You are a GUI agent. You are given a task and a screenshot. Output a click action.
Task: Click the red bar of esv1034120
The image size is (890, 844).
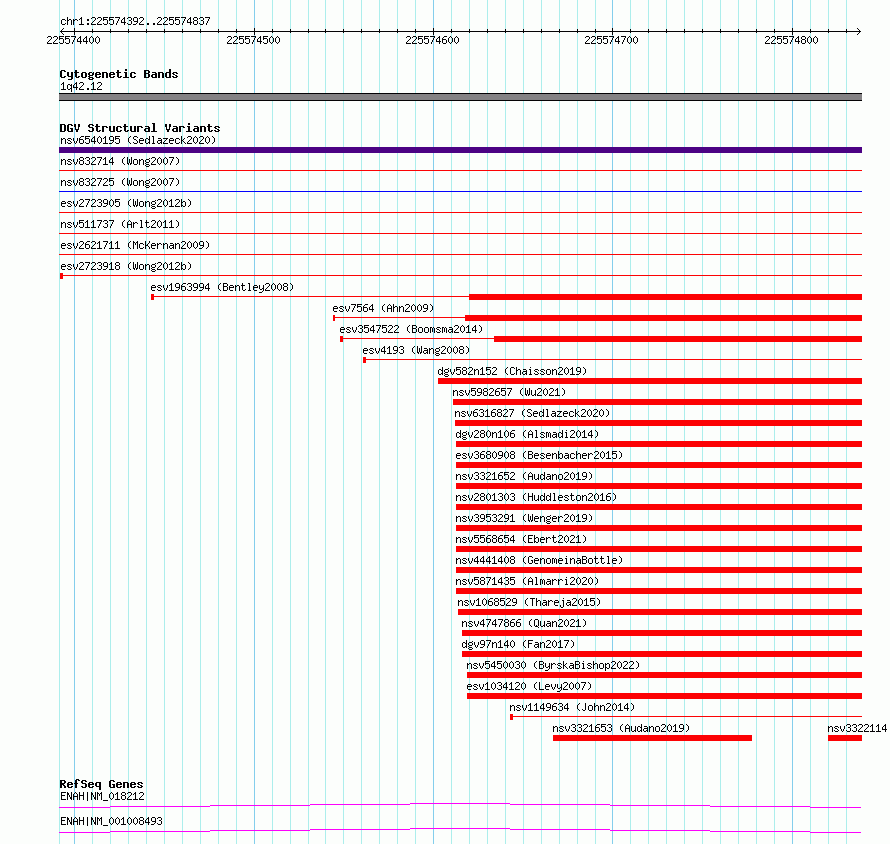pos(665,696)
